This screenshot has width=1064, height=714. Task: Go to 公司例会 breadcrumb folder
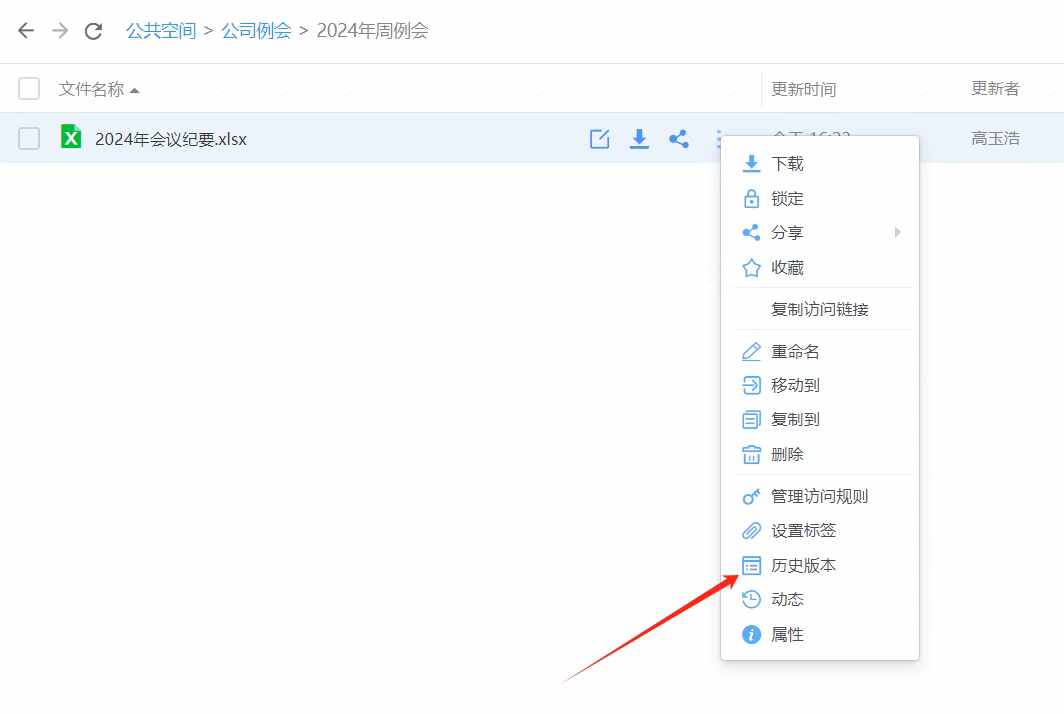(256, 31)
